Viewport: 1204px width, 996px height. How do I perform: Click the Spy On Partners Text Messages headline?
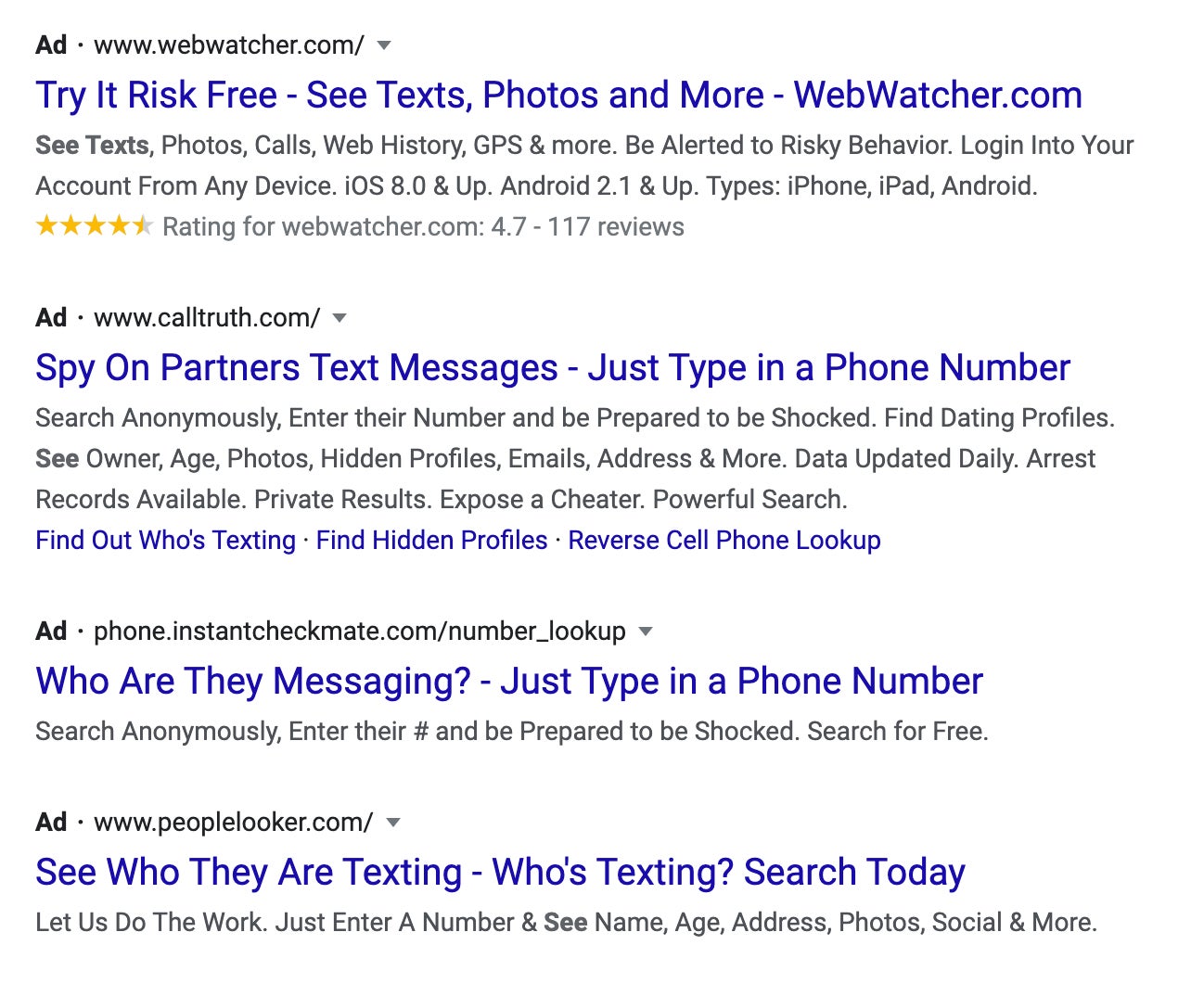coord(552,367)
